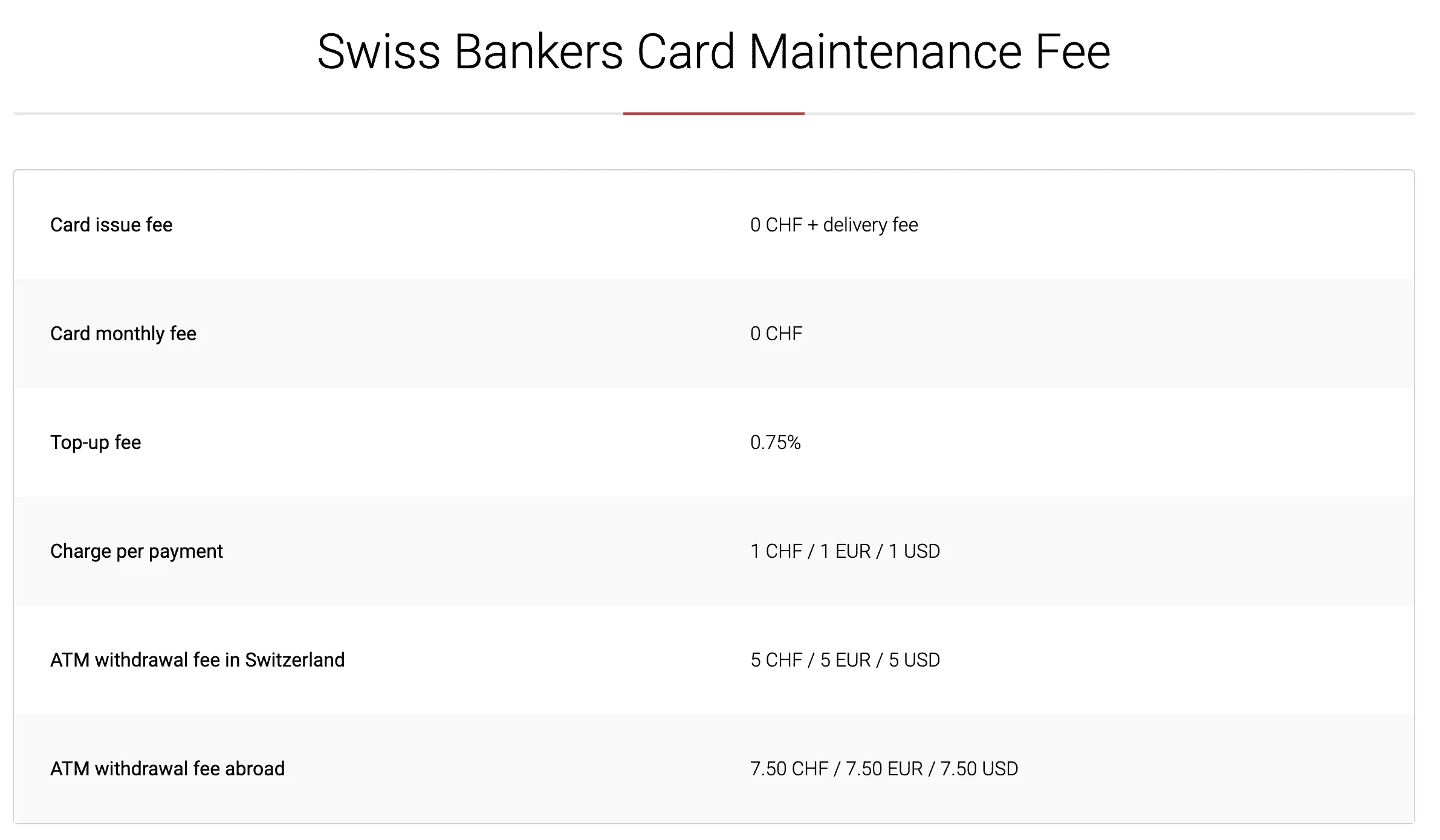Click the word Swiss in the title
Viewport: 1440px width, 840px height.
[x=379, y=51]
